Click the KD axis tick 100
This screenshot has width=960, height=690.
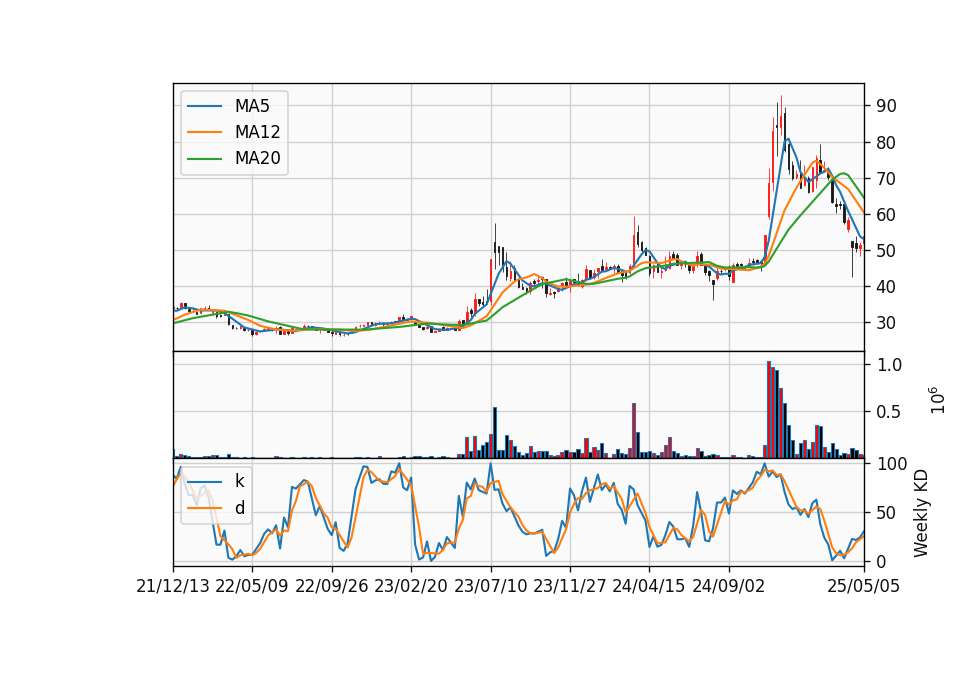[891, 464]
